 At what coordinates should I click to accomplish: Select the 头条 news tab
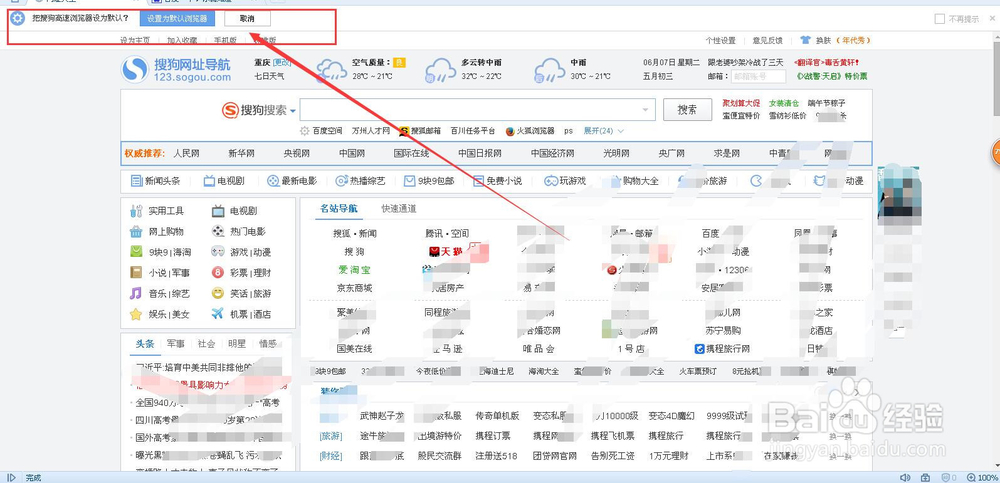145,343
